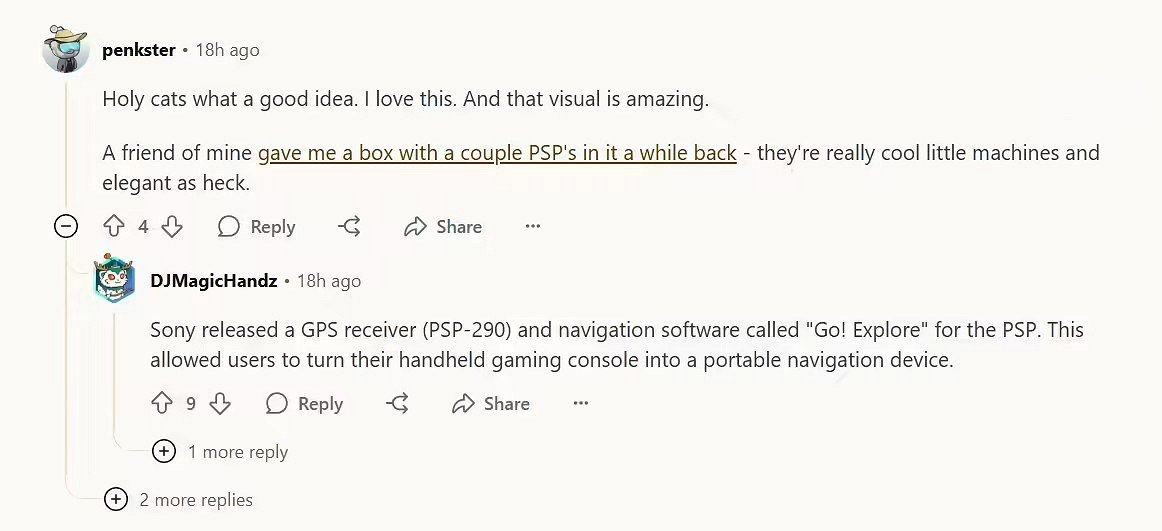Open DJMagicHandz's username link
Viewport: 1162px width, 531px height.
pos(213,281)
